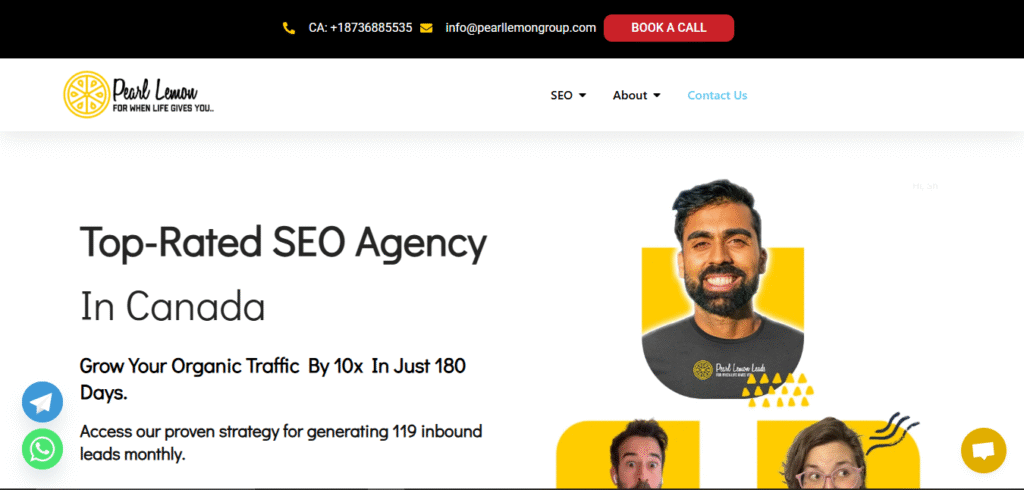Open the WhatsApp chat icon

coord(42,449)
